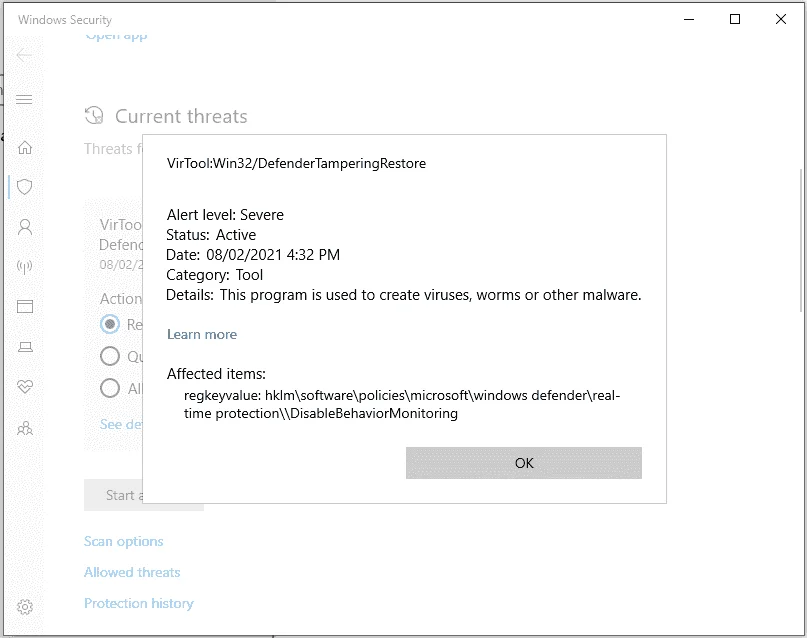The image size is (807, 638).
Task: Click the affected regkeyvalue path text
Action: tap(402, 404)
